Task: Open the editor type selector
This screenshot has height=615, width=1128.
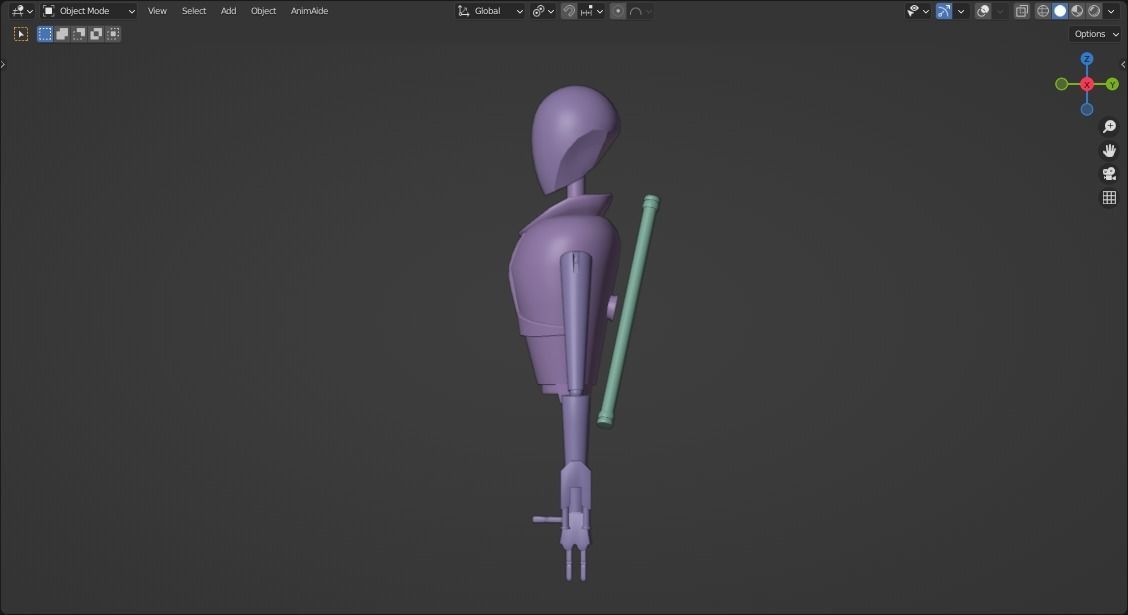Action: coord(21,11)
